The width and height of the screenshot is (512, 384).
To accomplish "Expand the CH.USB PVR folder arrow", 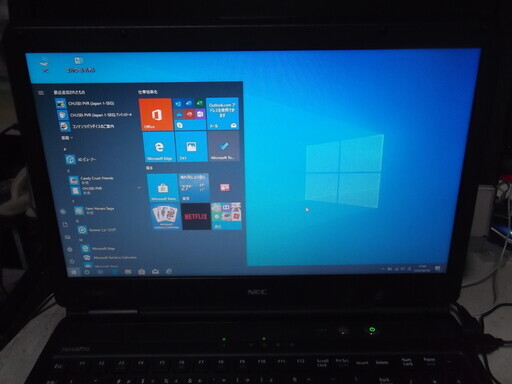I will coord(139,188).
